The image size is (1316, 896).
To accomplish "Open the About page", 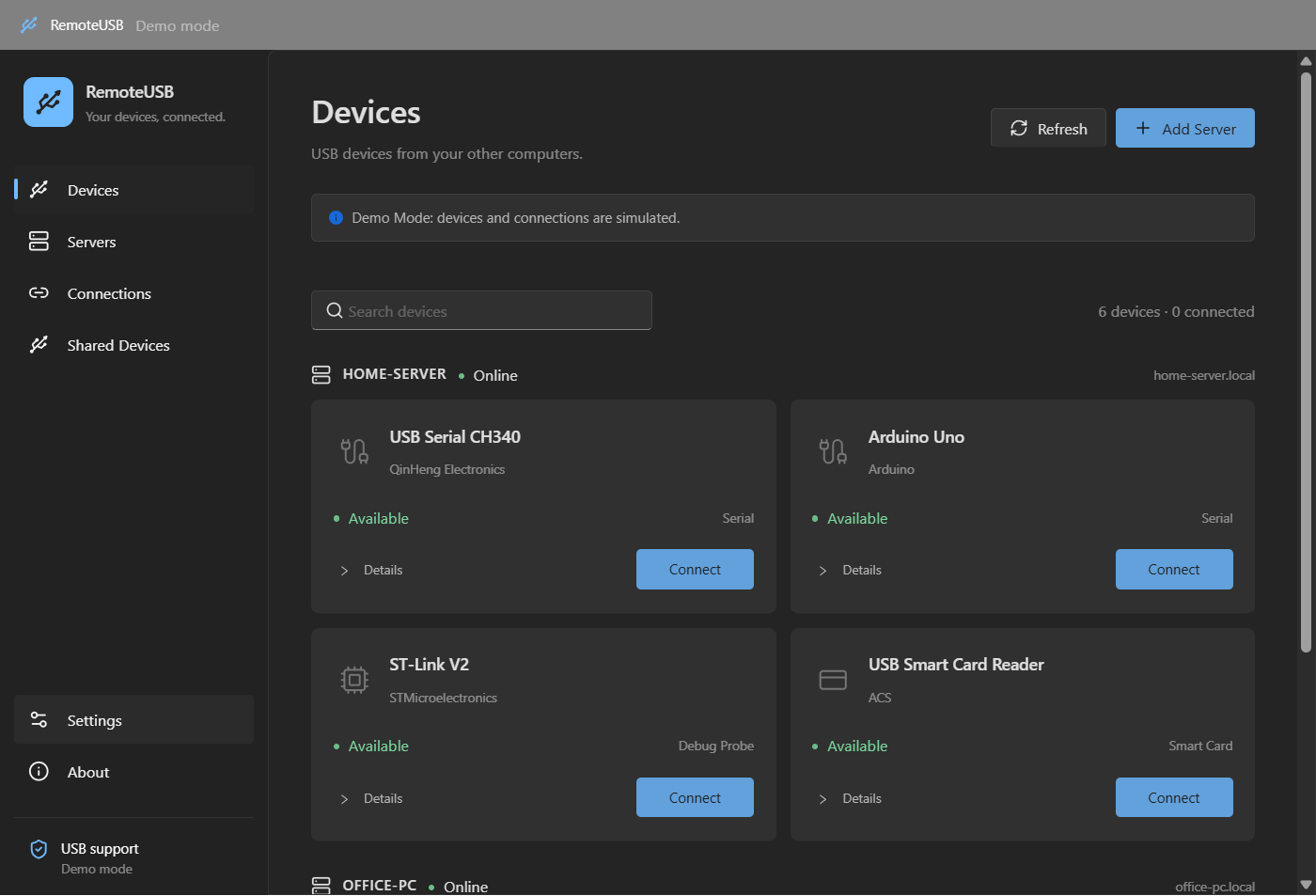I will tap(133, 772).
